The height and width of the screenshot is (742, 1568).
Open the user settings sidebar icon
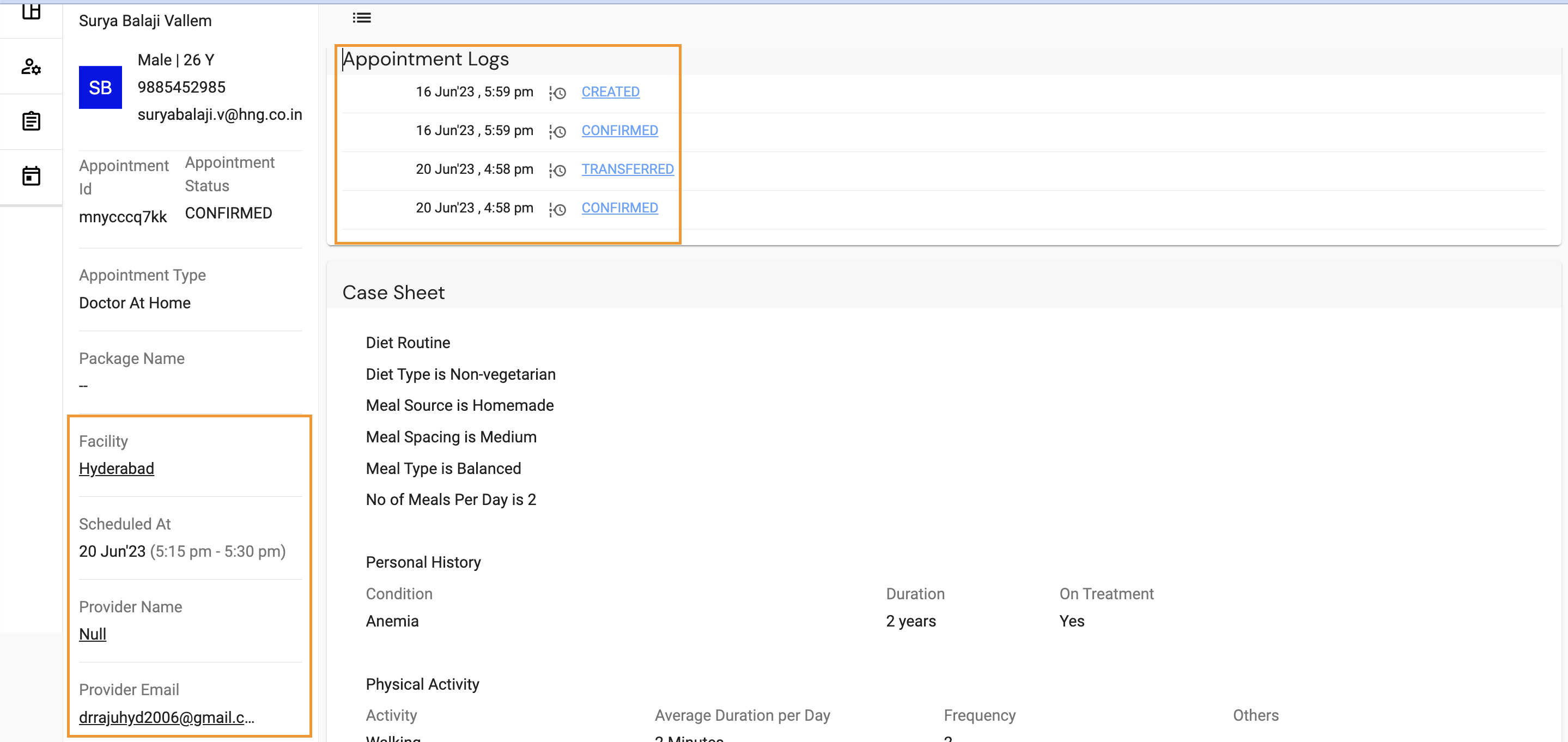pyautogui.click(x=31, y=66)
